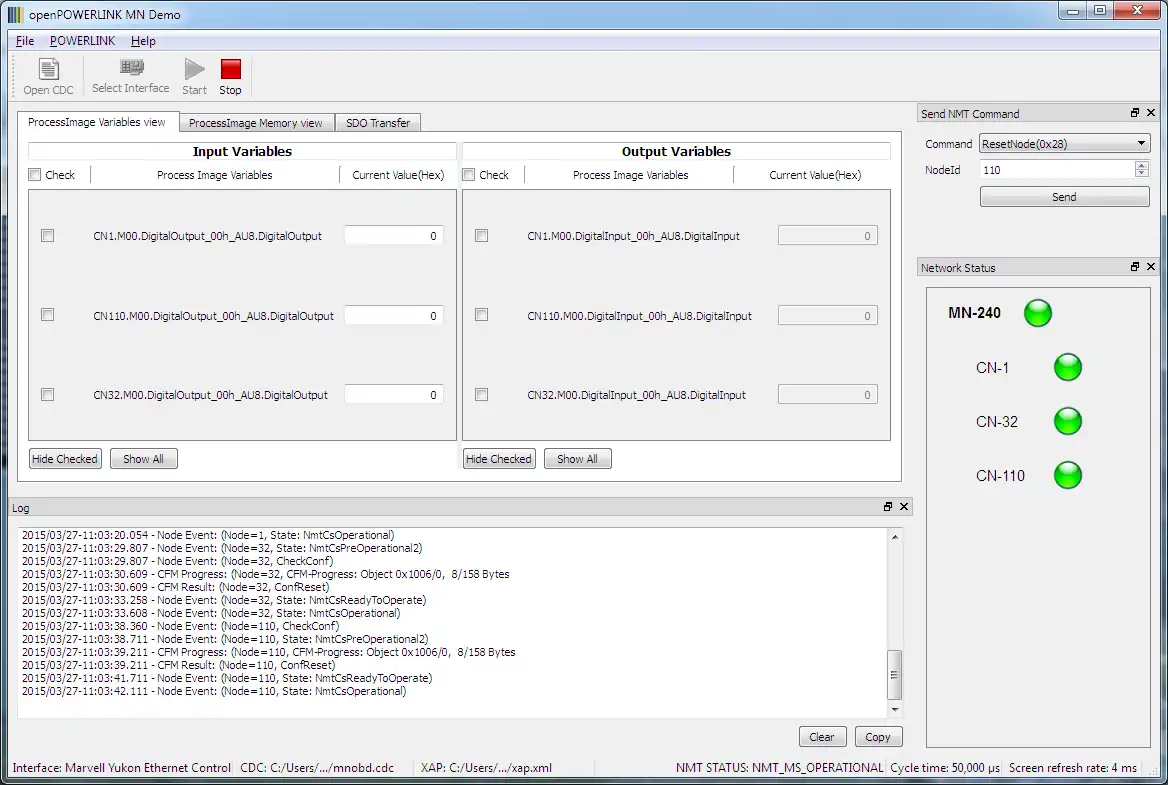Increment the NodeId spinner up arrow
This screenshot has height=785, width=1168.
[x=1141, y=165]
